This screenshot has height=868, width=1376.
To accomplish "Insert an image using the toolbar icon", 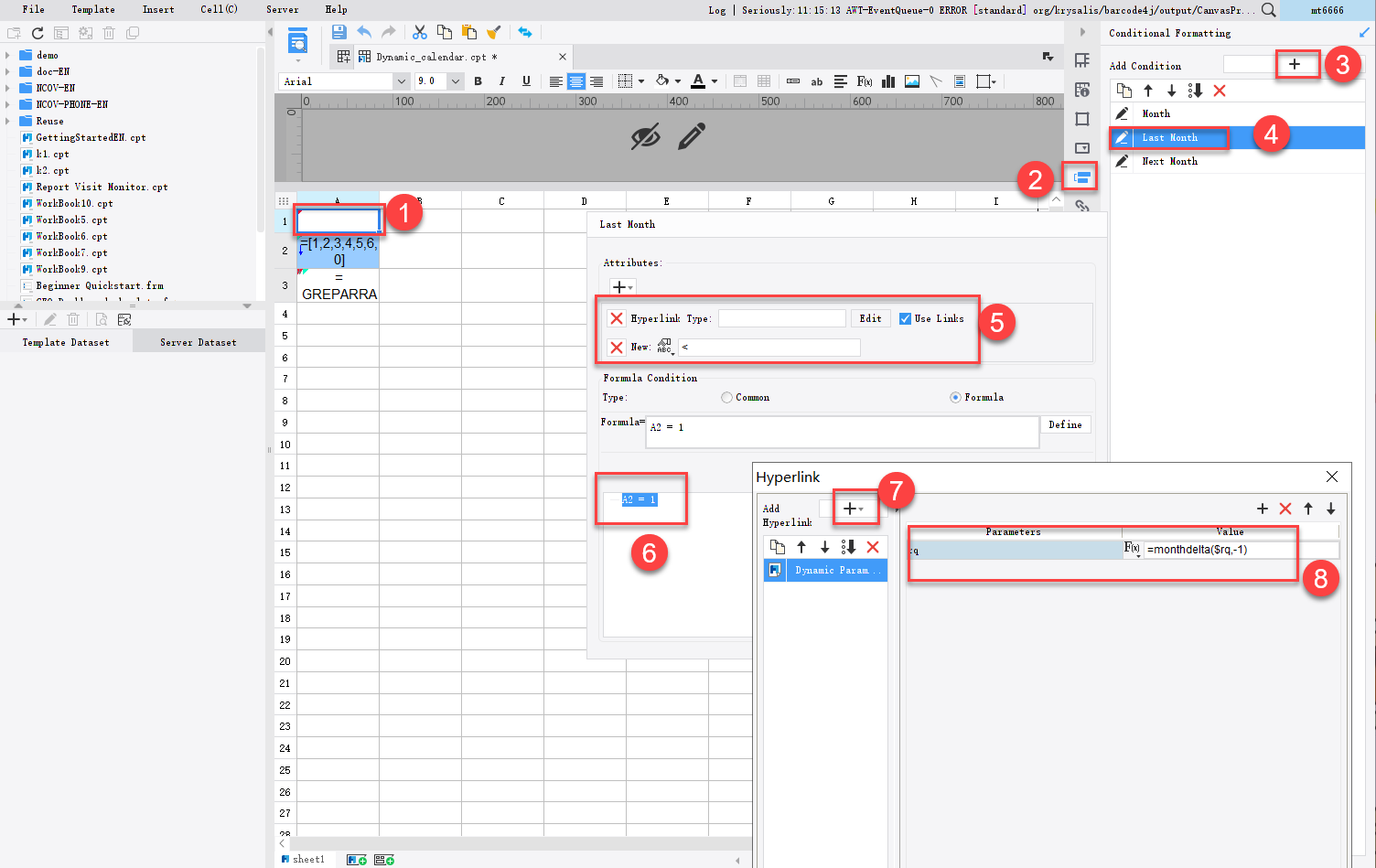I will [x=911, y=81].
